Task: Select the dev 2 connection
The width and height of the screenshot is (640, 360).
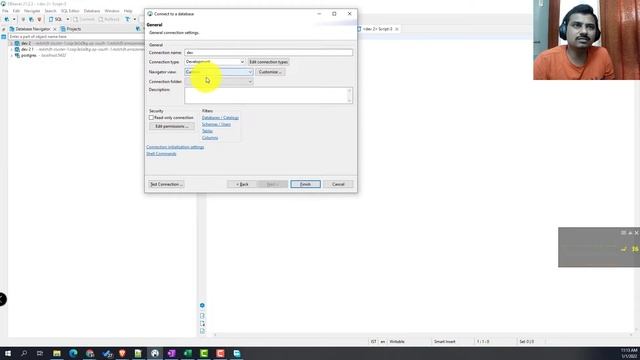Action: tap(26, 43)
